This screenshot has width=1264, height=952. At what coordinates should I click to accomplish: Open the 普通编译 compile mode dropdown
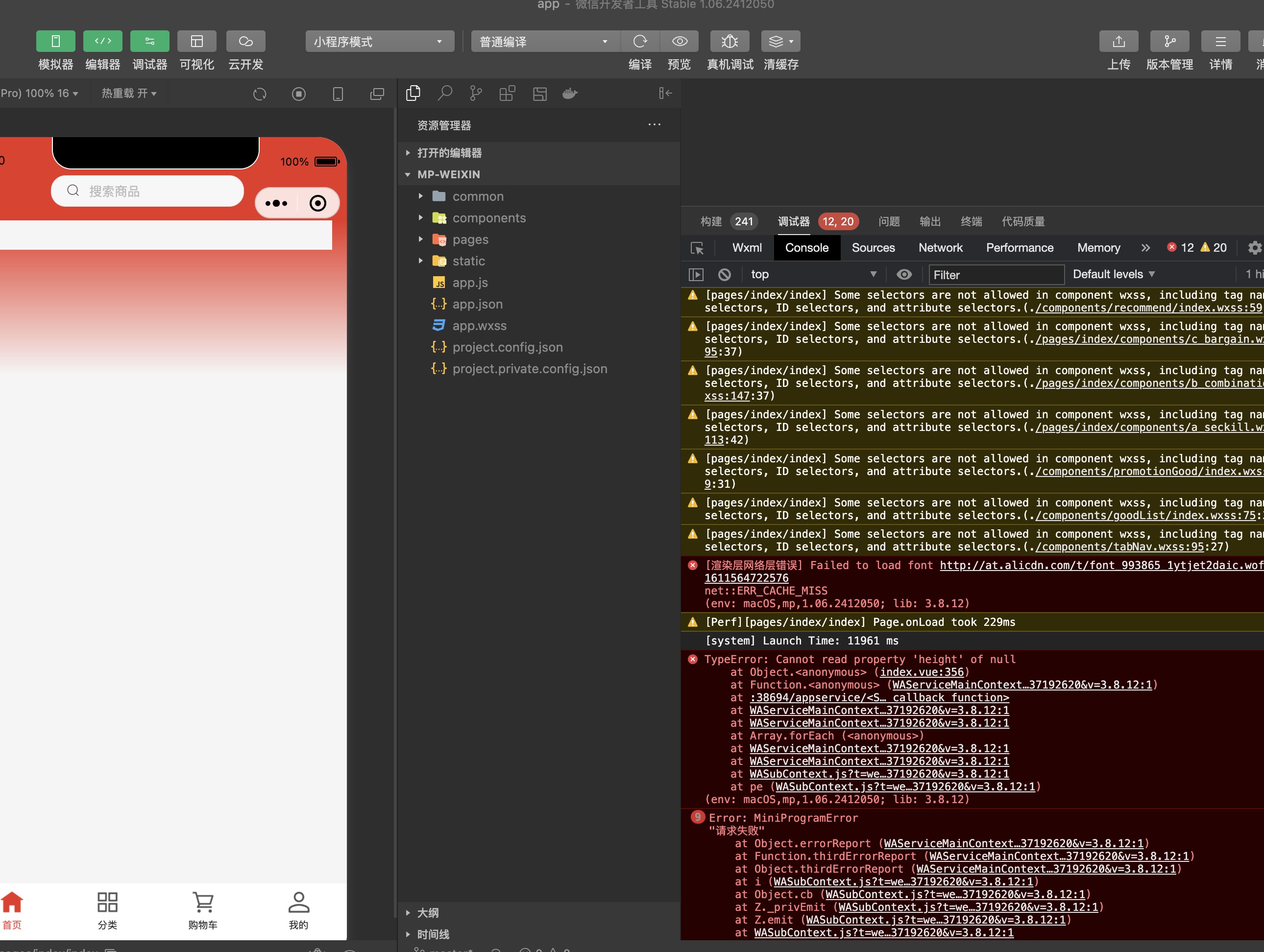(545, 41)
